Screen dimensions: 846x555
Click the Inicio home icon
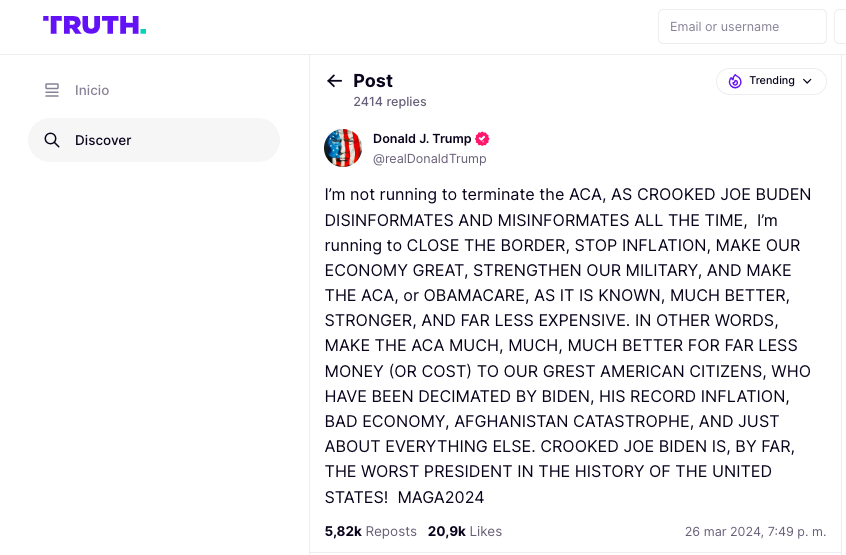52,91
